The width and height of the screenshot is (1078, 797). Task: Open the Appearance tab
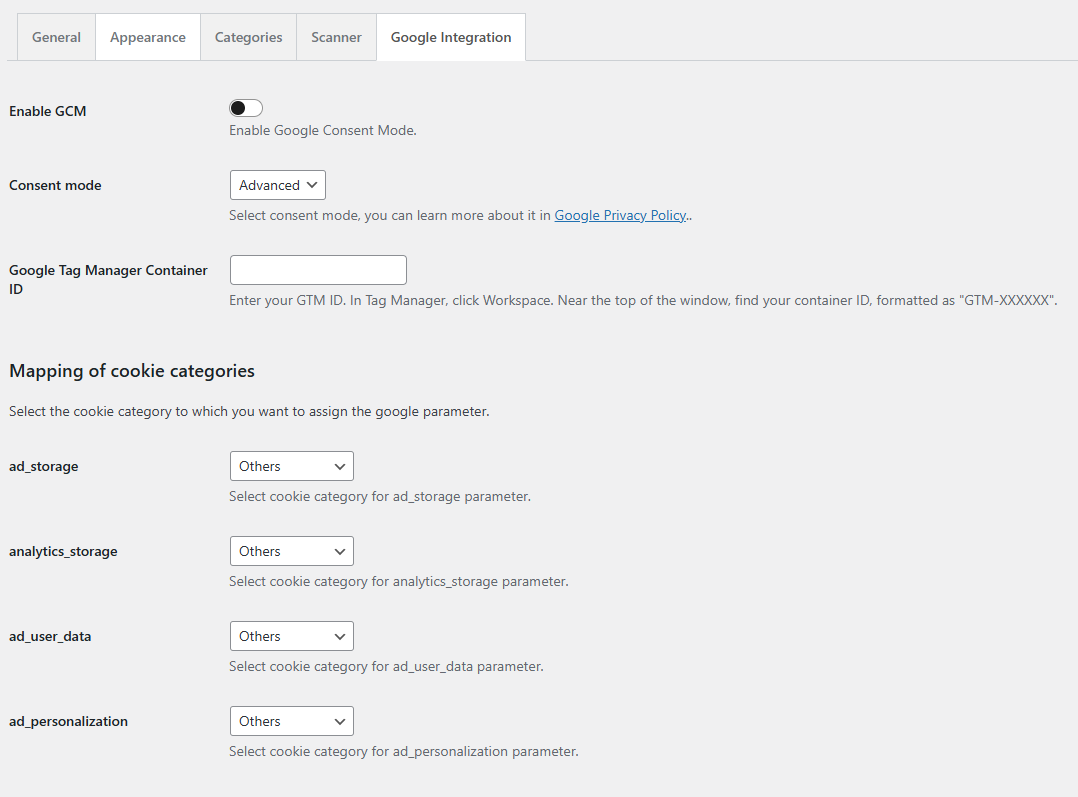(147, 37)
